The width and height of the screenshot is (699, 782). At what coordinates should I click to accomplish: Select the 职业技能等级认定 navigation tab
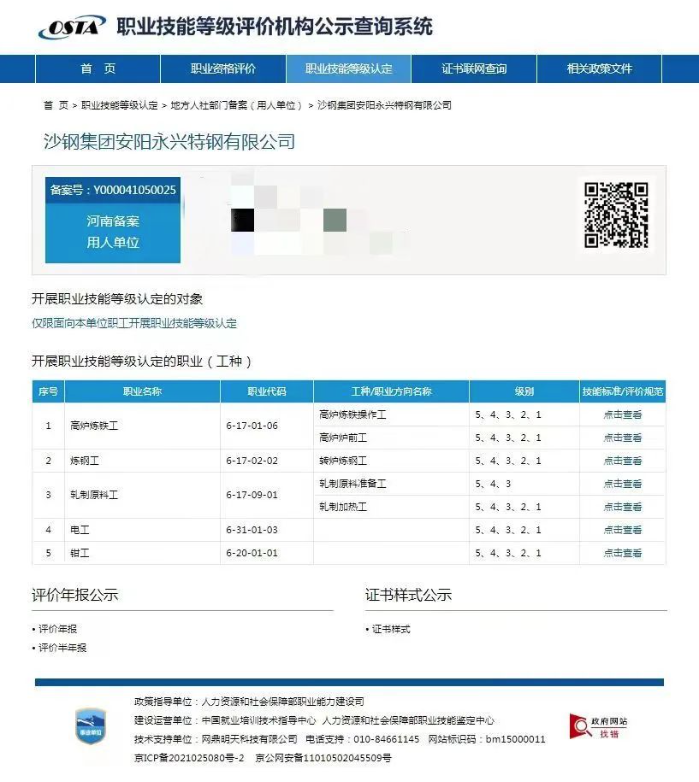pos(349,69)
